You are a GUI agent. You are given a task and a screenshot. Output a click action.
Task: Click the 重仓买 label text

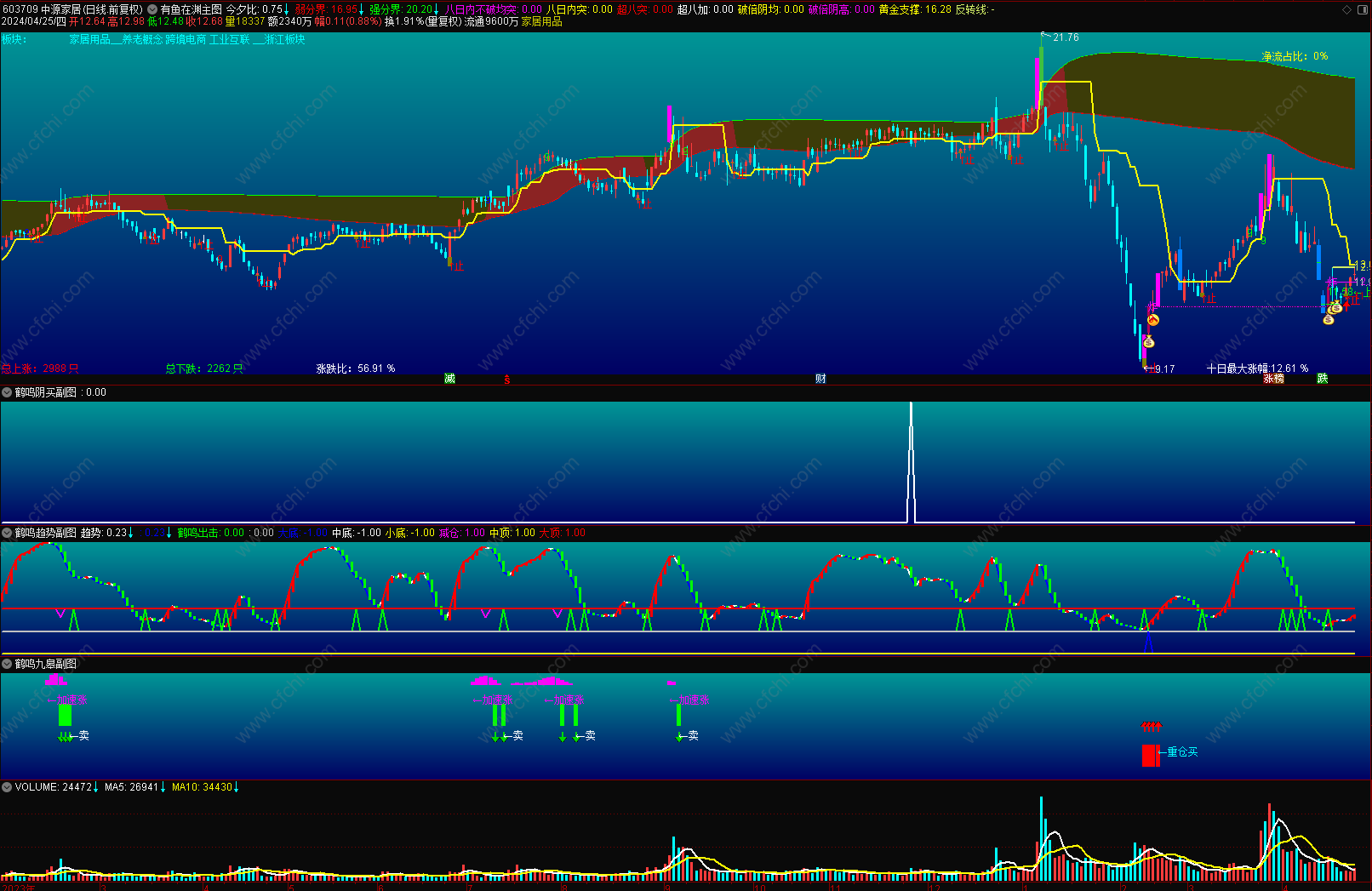[x=1182, y=752]
